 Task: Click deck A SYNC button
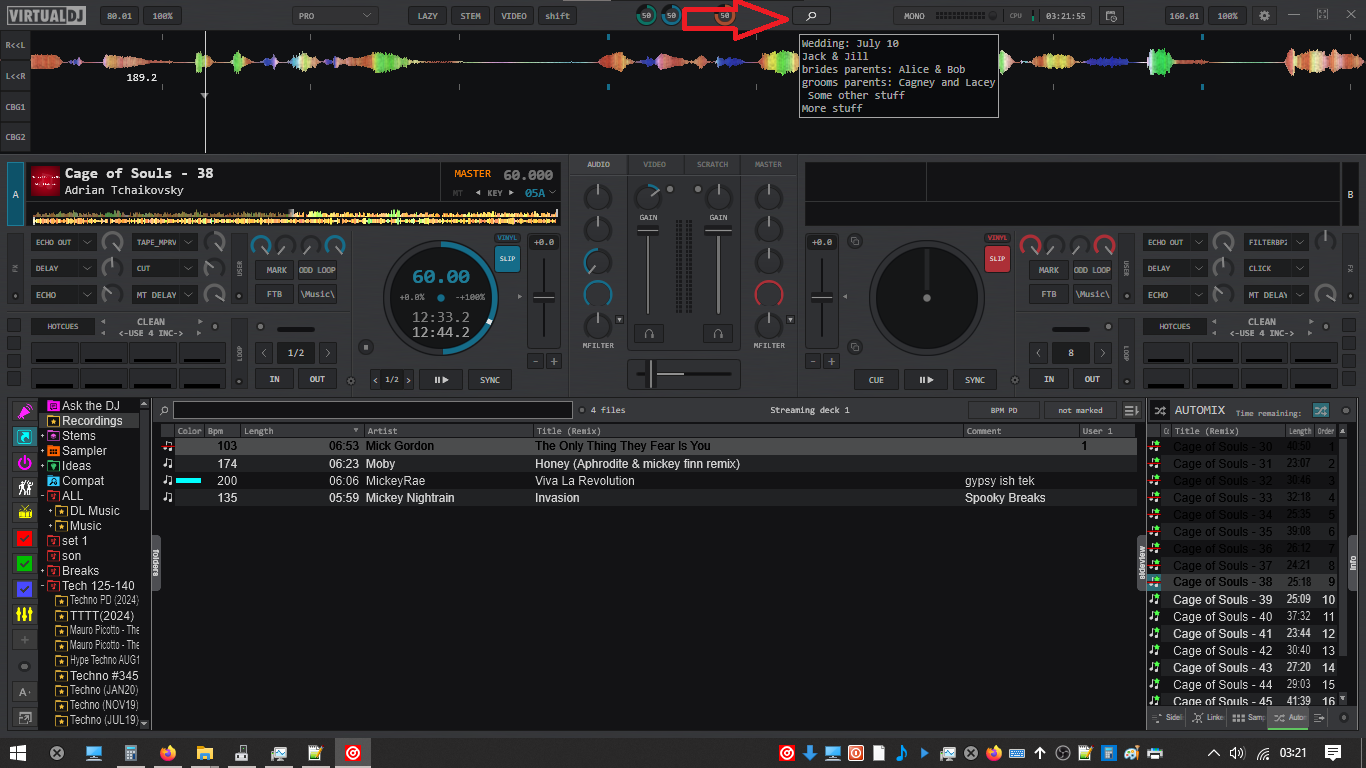490,380
